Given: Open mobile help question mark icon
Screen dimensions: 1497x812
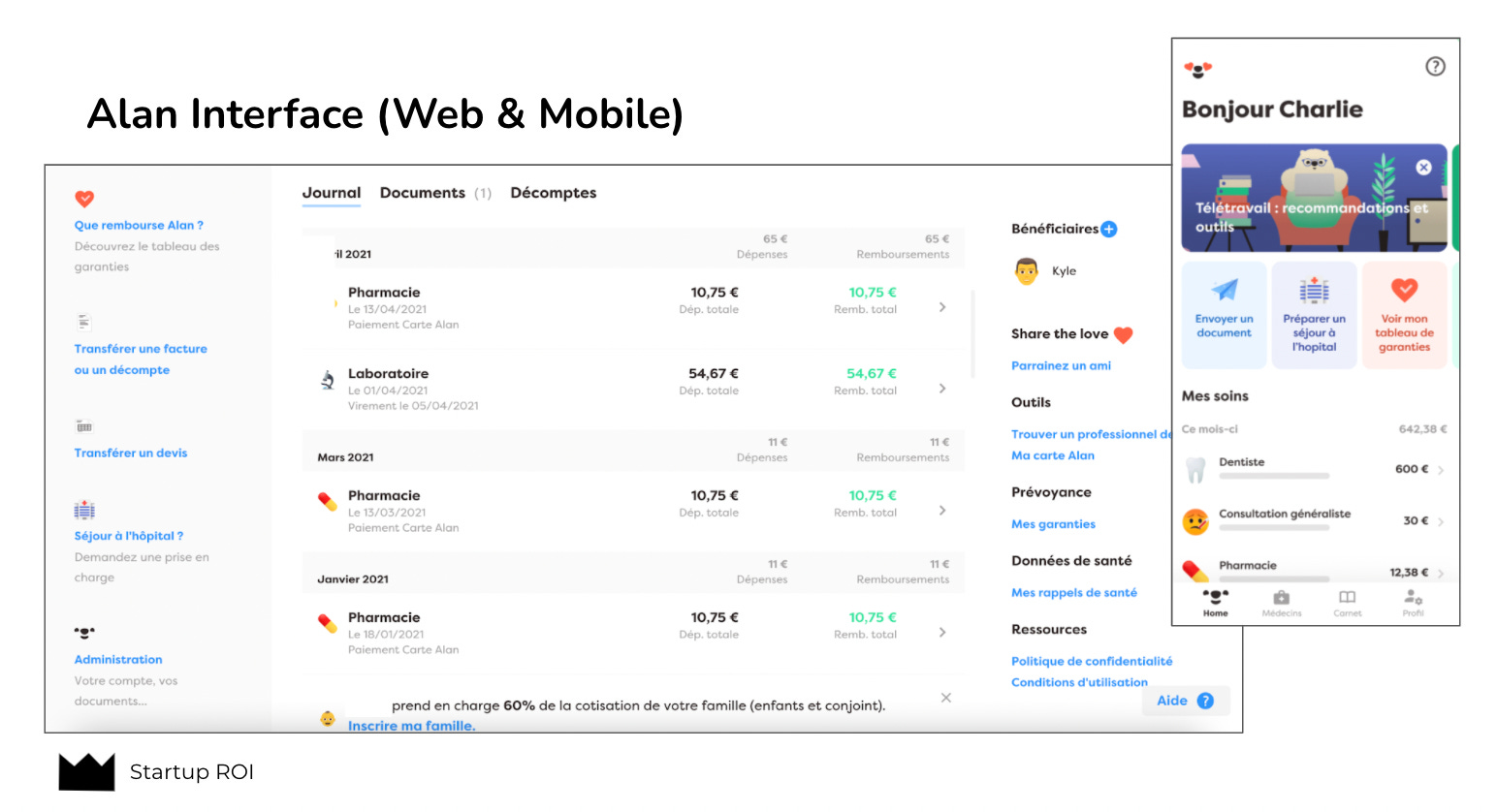Looking at the screenshot, I should [1435, 66].
